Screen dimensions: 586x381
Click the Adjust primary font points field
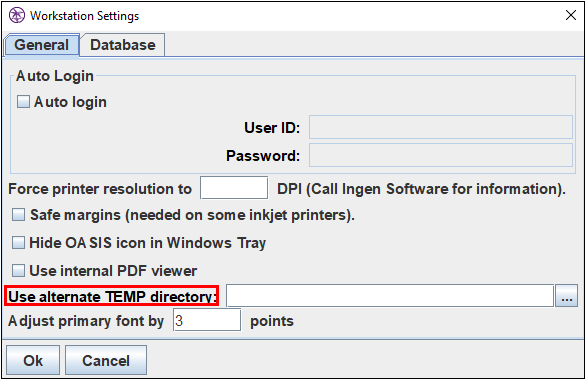tap(207, 320)
